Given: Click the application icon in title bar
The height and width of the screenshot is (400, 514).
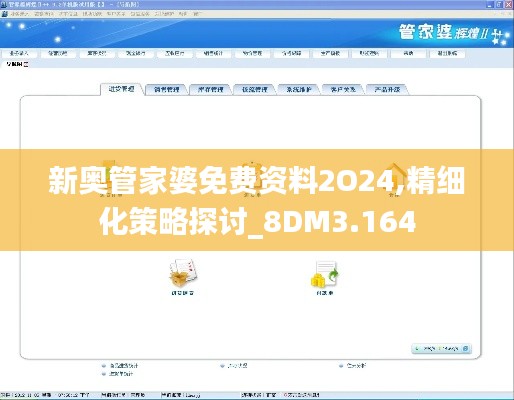Looking at the screenshot, I should 4,4.
